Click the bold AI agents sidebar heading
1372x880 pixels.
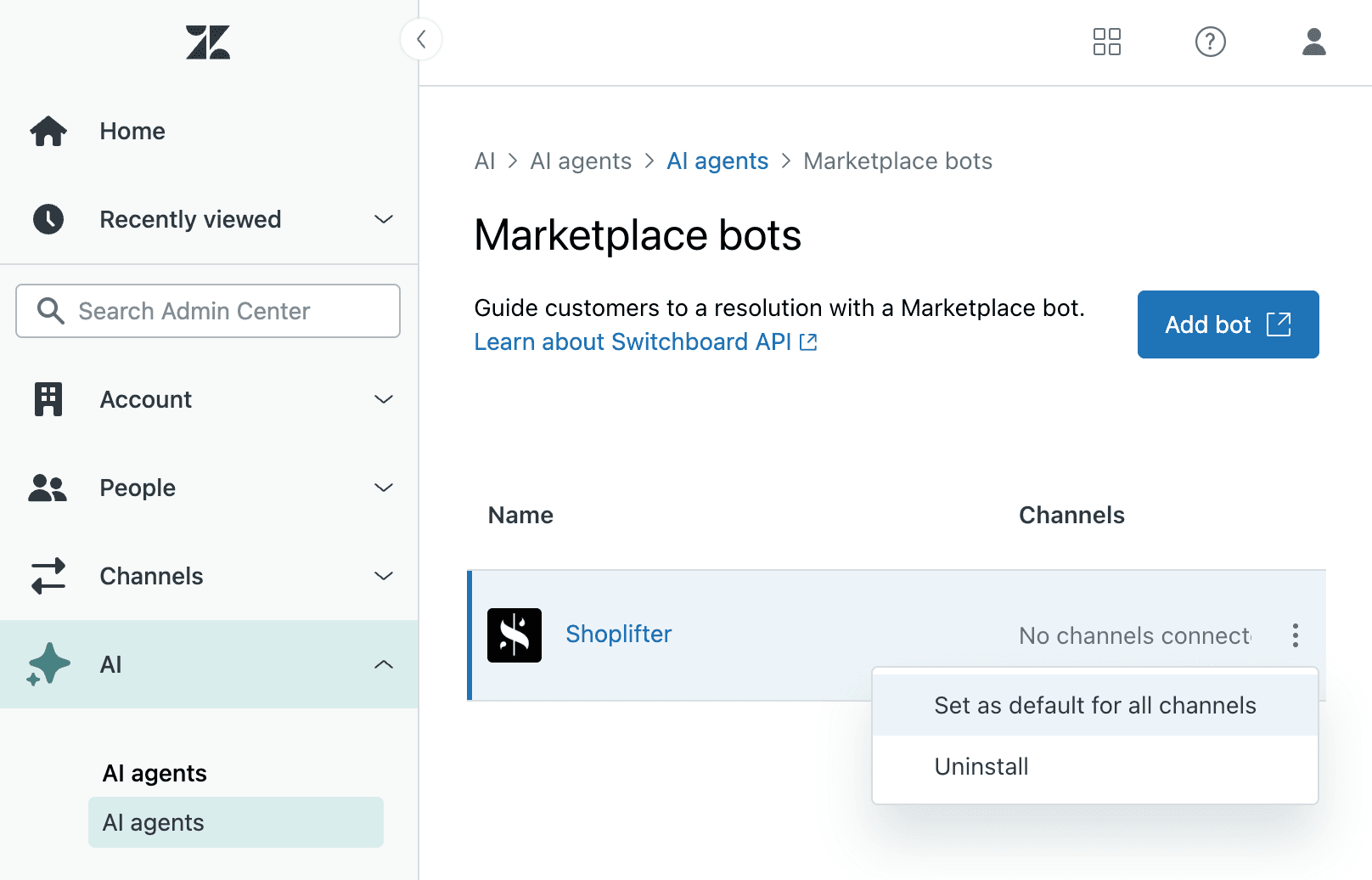coord(155,773)
